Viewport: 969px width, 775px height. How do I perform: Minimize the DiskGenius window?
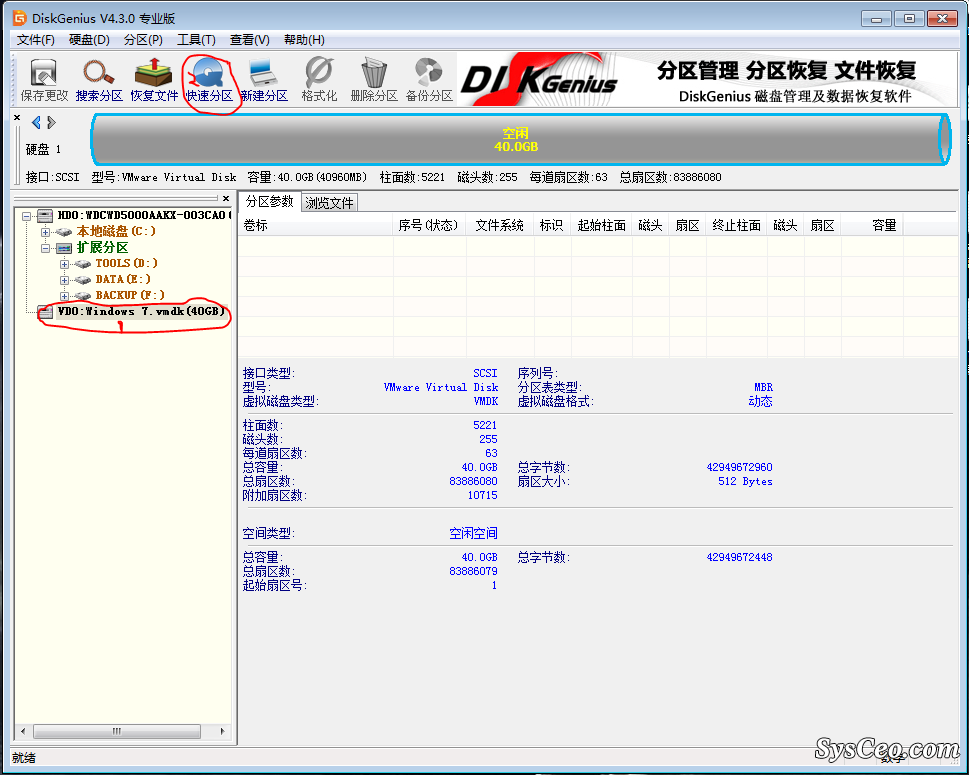pos(876,19)
